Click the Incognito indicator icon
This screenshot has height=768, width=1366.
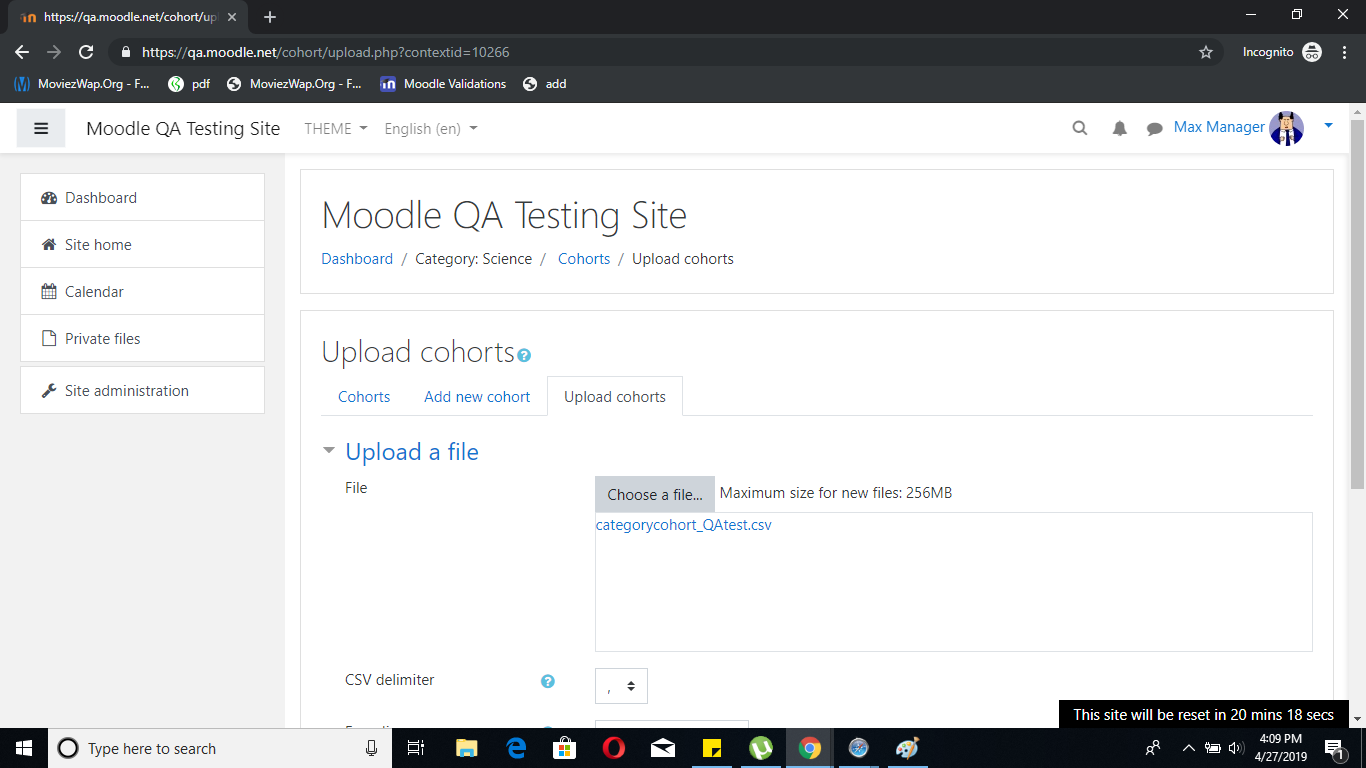pyautogui.click(x=1312, y=52)
